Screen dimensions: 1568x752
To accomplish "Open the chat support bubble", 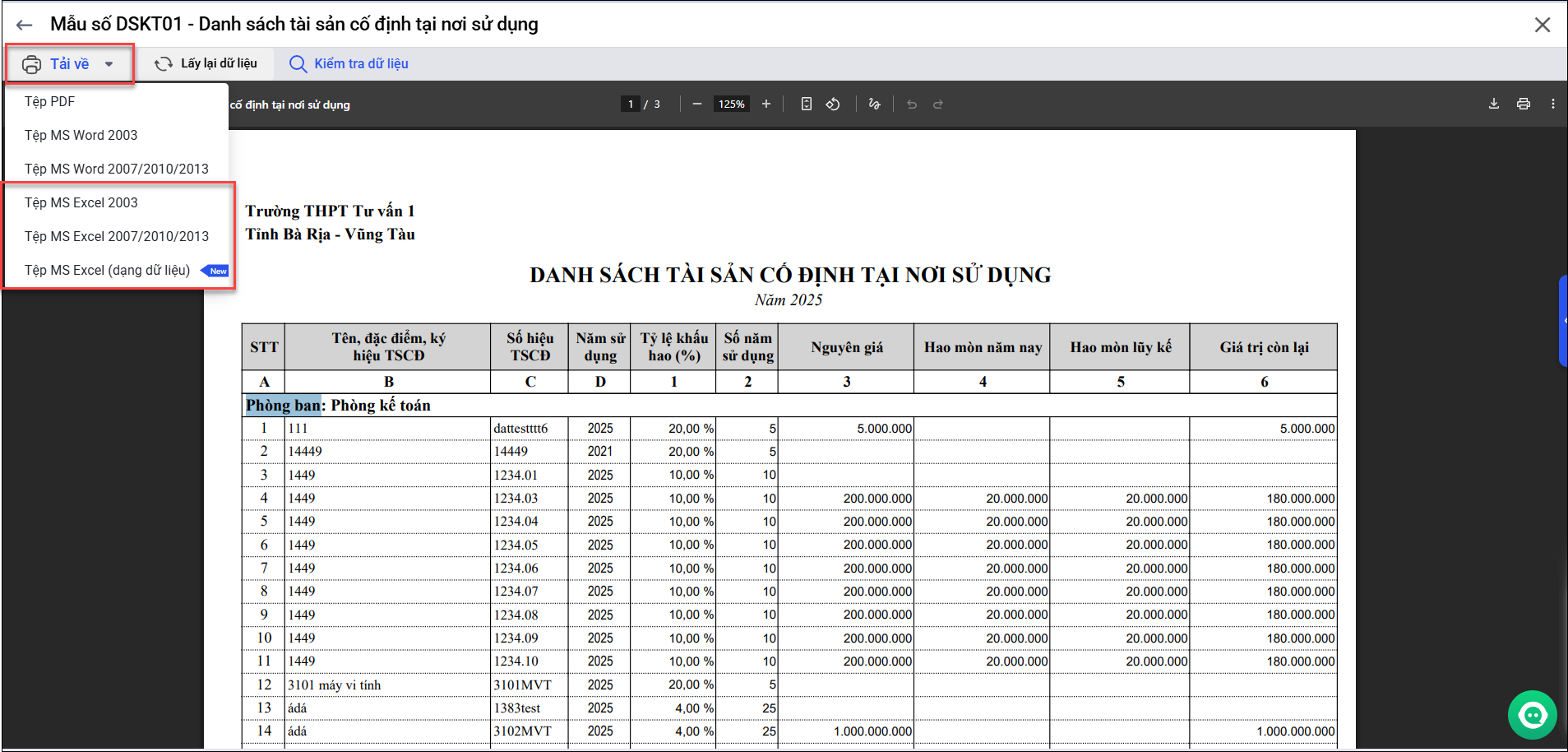I will pyautogui.click(x=1532, y=715).
